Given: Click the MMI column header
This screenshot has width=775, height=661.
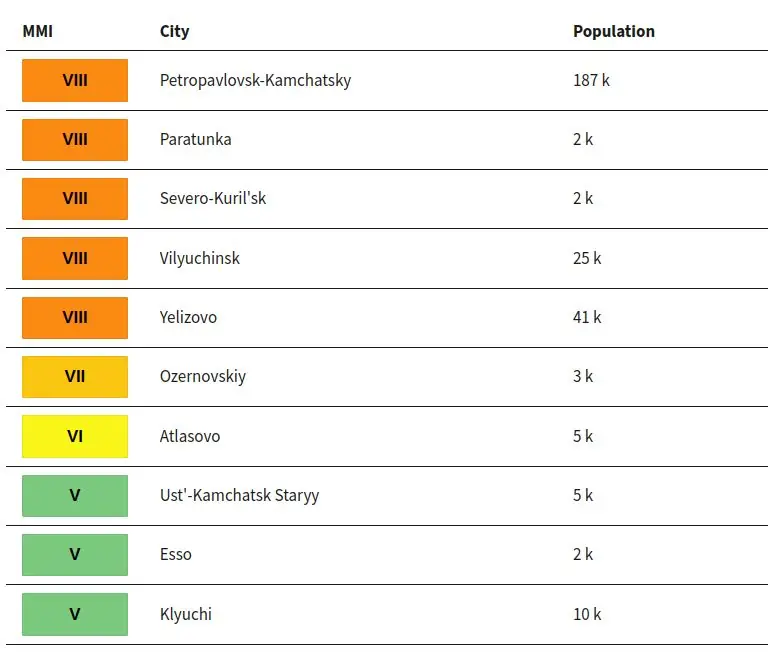Looking at the screenshot, I should tap(38, 31).
